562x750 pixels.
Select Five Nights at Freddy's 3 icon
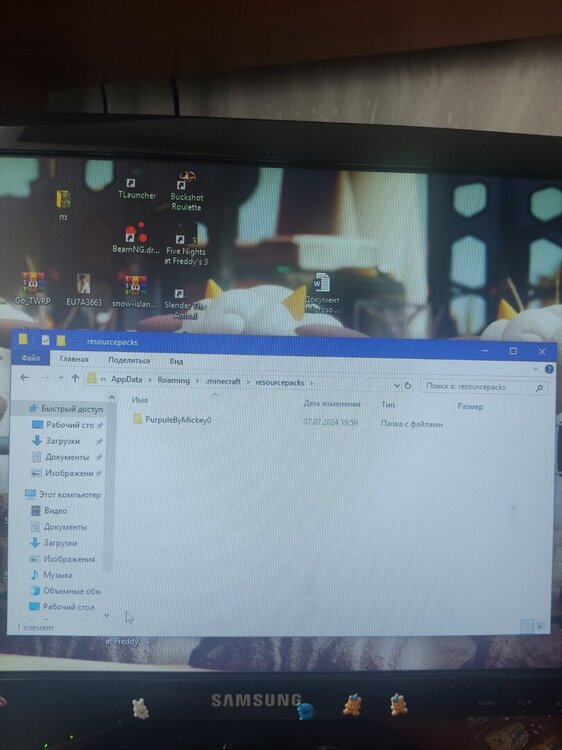186,248
